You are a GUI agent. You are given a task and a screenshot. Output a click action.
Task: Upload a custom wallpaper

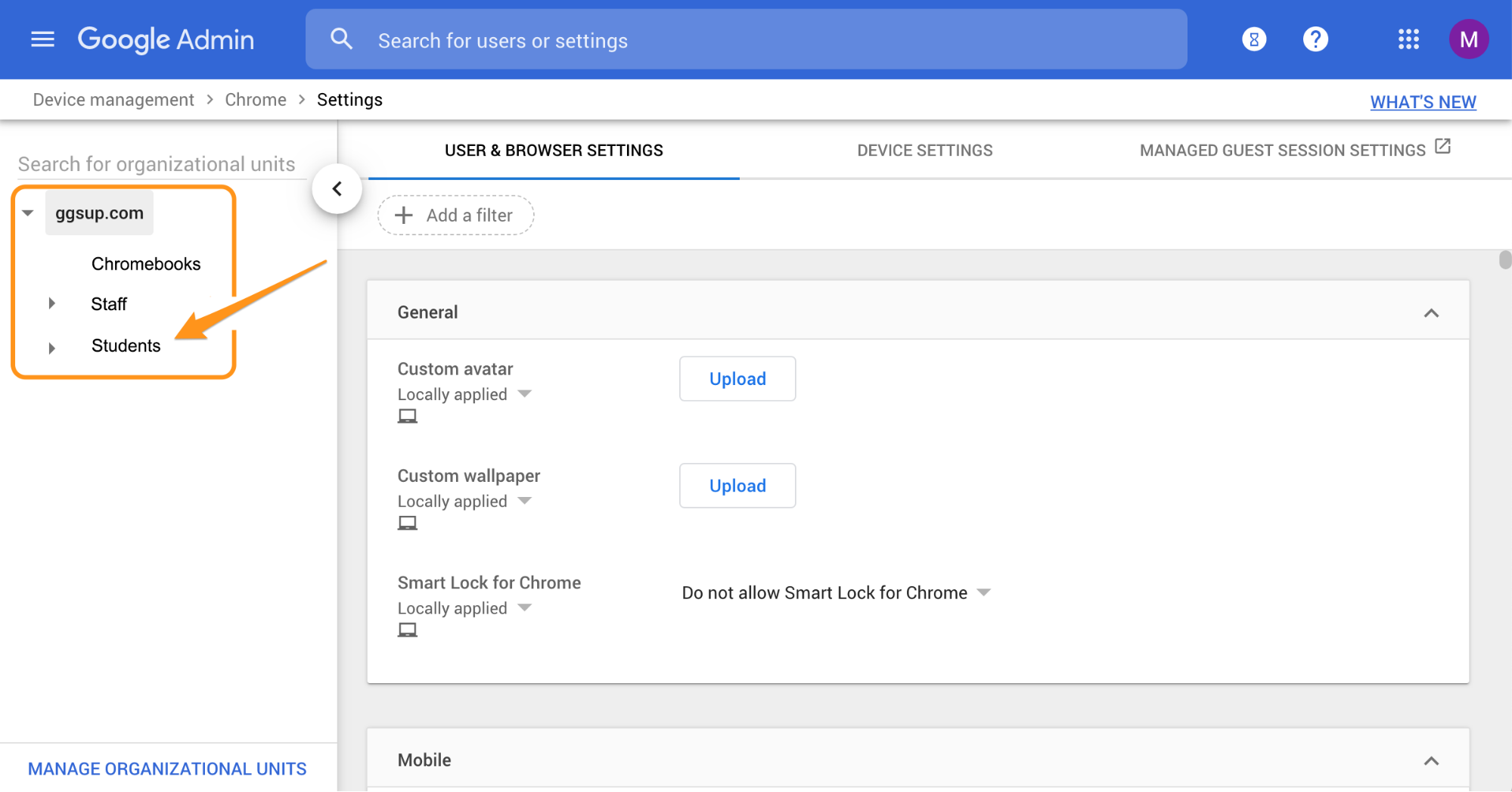point(737,486)
